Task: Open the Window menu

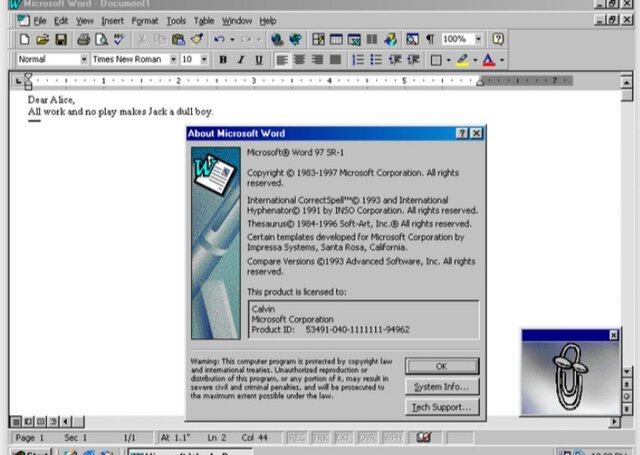Action: point(237,21)
